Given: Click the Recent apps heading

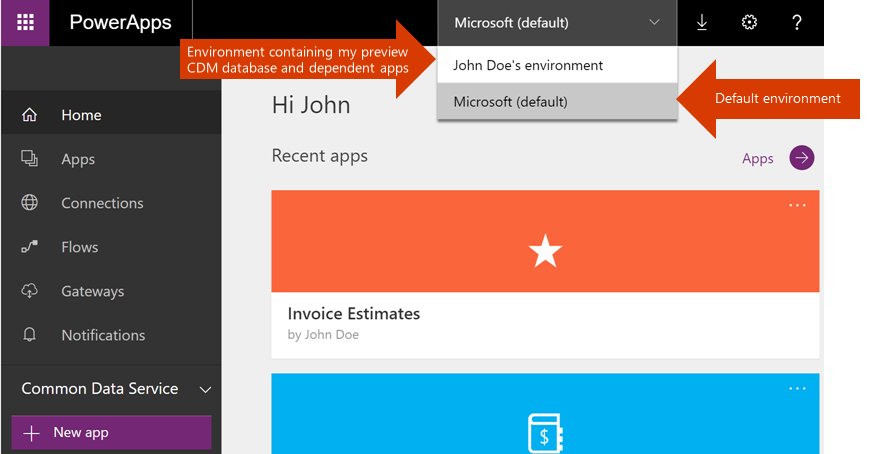Looking at the screenshot, I should click(x=320, y=156).
